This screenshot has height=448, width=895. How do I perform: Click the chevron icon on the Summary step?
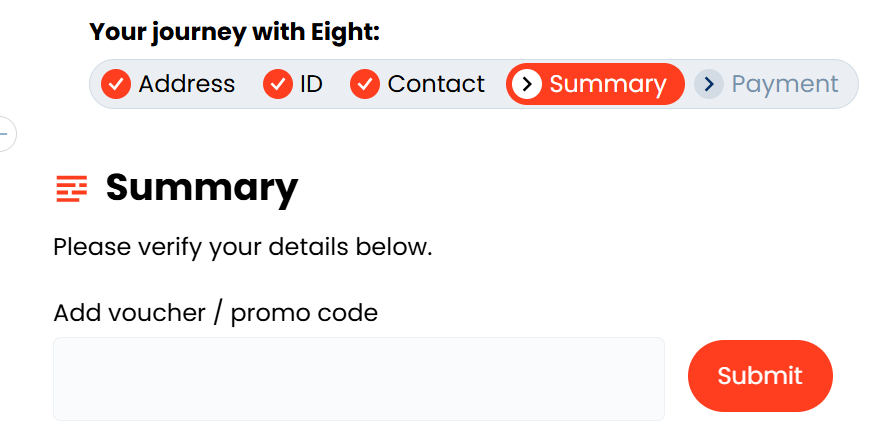click(x=526, y=84)
